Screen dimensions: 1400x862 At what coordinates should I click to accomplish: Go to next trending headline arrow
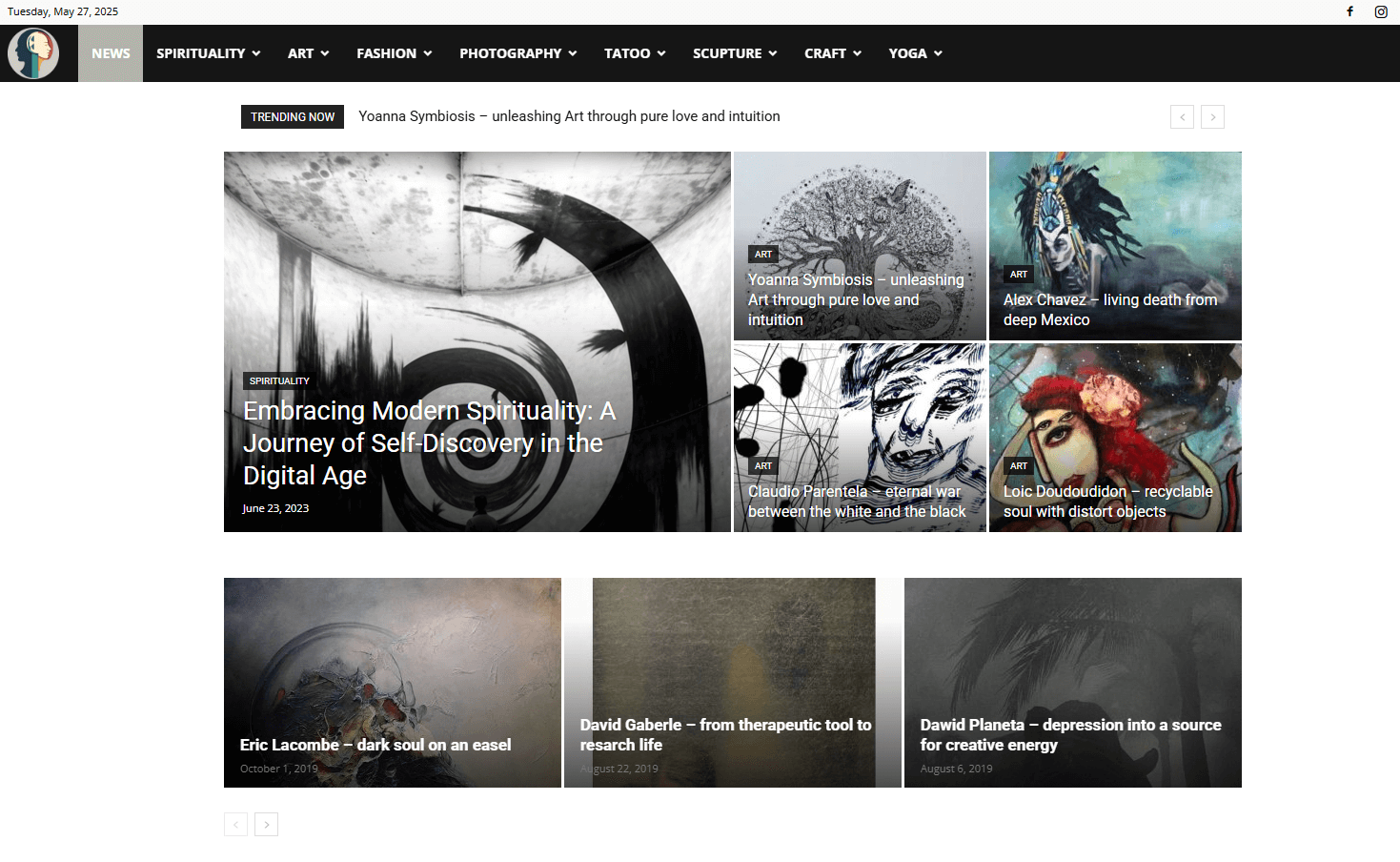tap(1212, 117)
